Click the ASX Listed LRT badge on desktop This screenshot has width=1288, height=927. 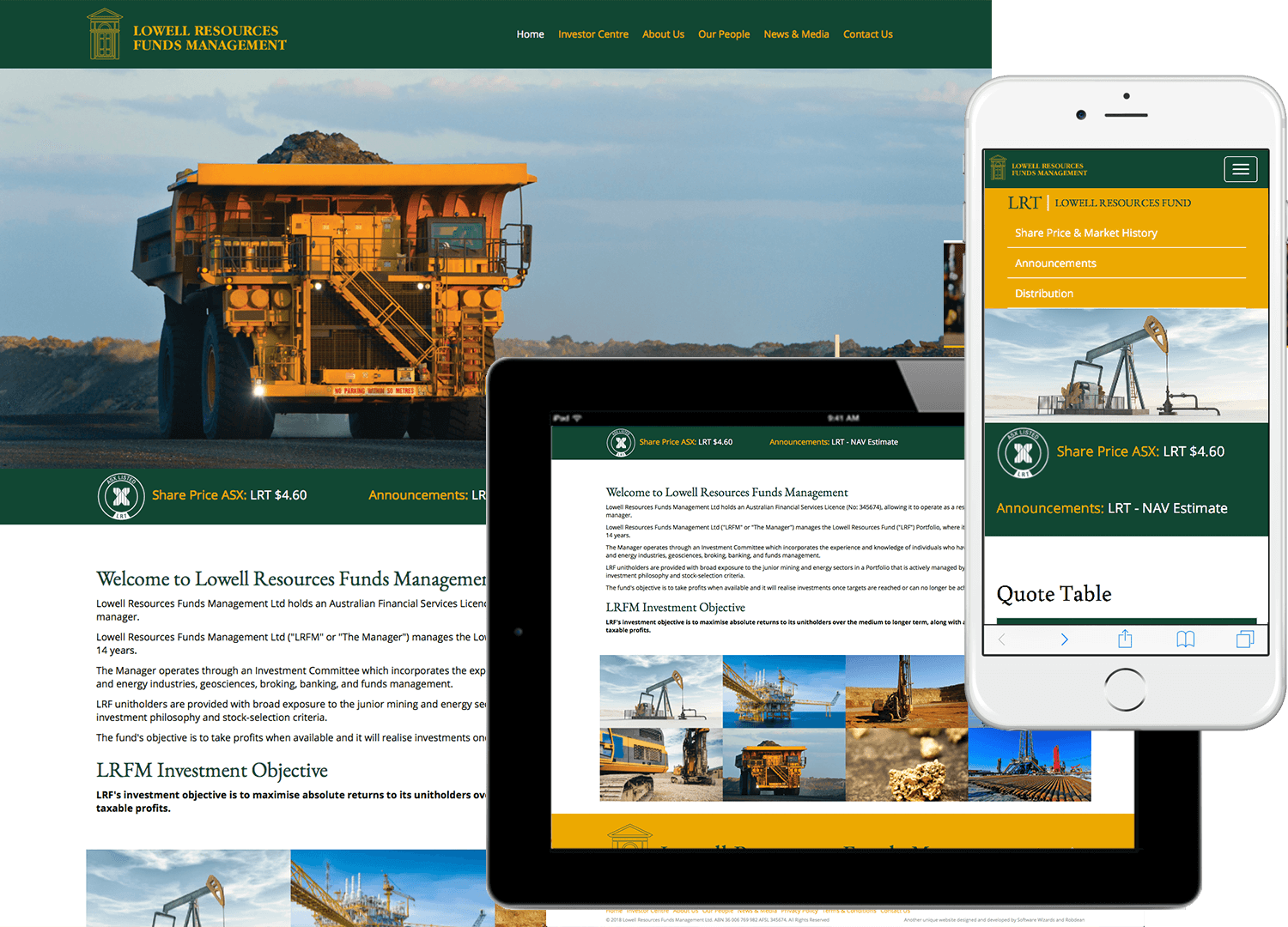120,496
